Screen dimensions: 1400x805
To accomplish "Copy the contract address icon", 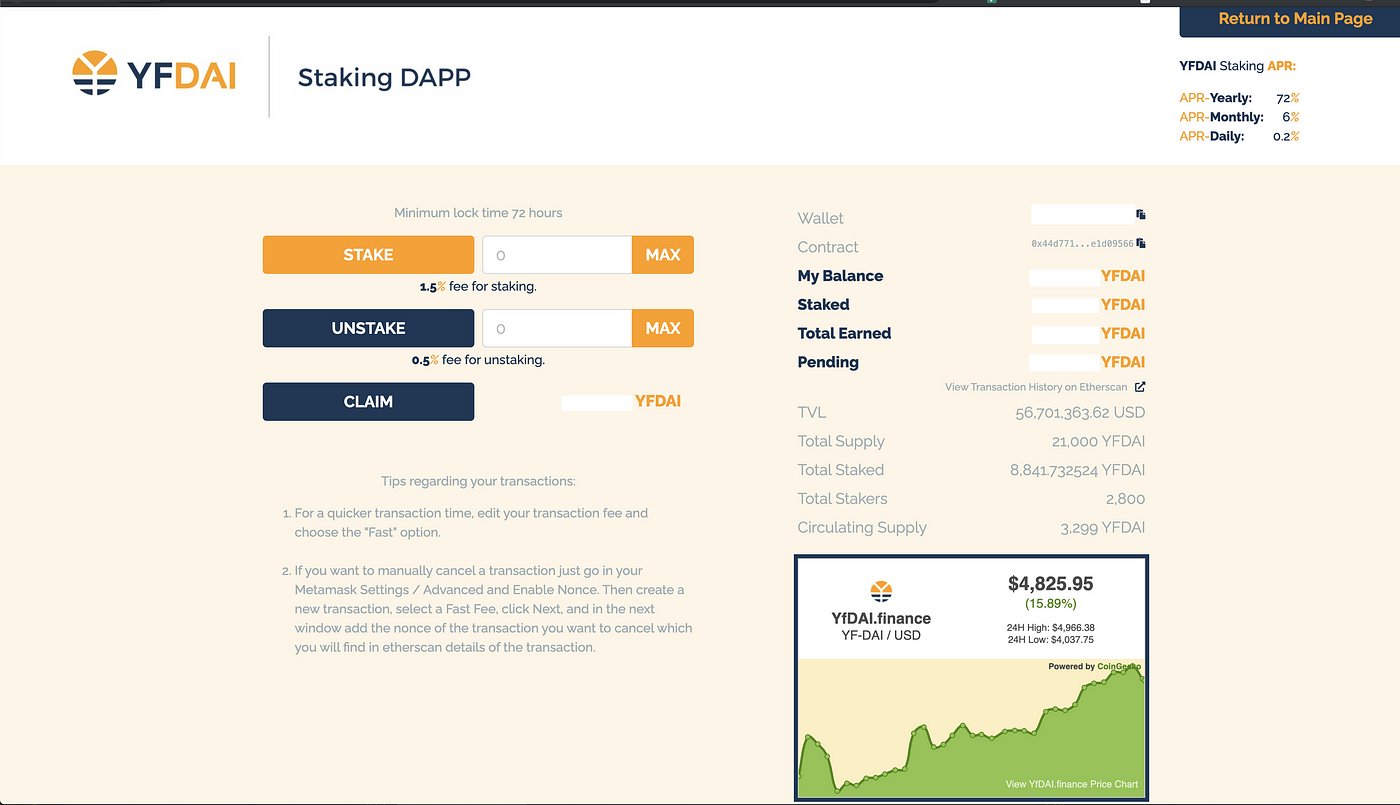I will [x=1141, y=243].
